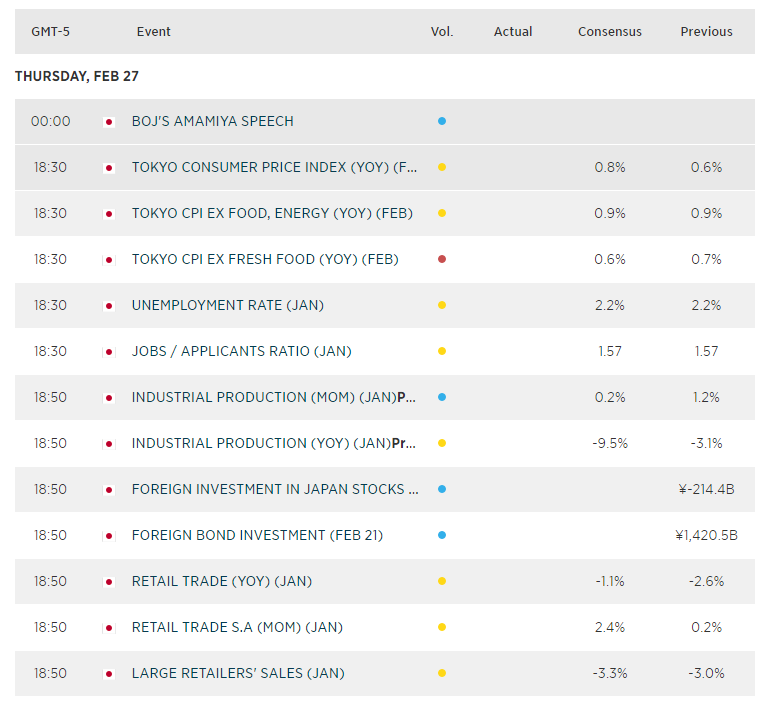The height and width of the screenshot is (718, 769).
Task: Click previous value 0.7% for Tokyo CPI ex Fresh Food
Action: click(706, 259)
